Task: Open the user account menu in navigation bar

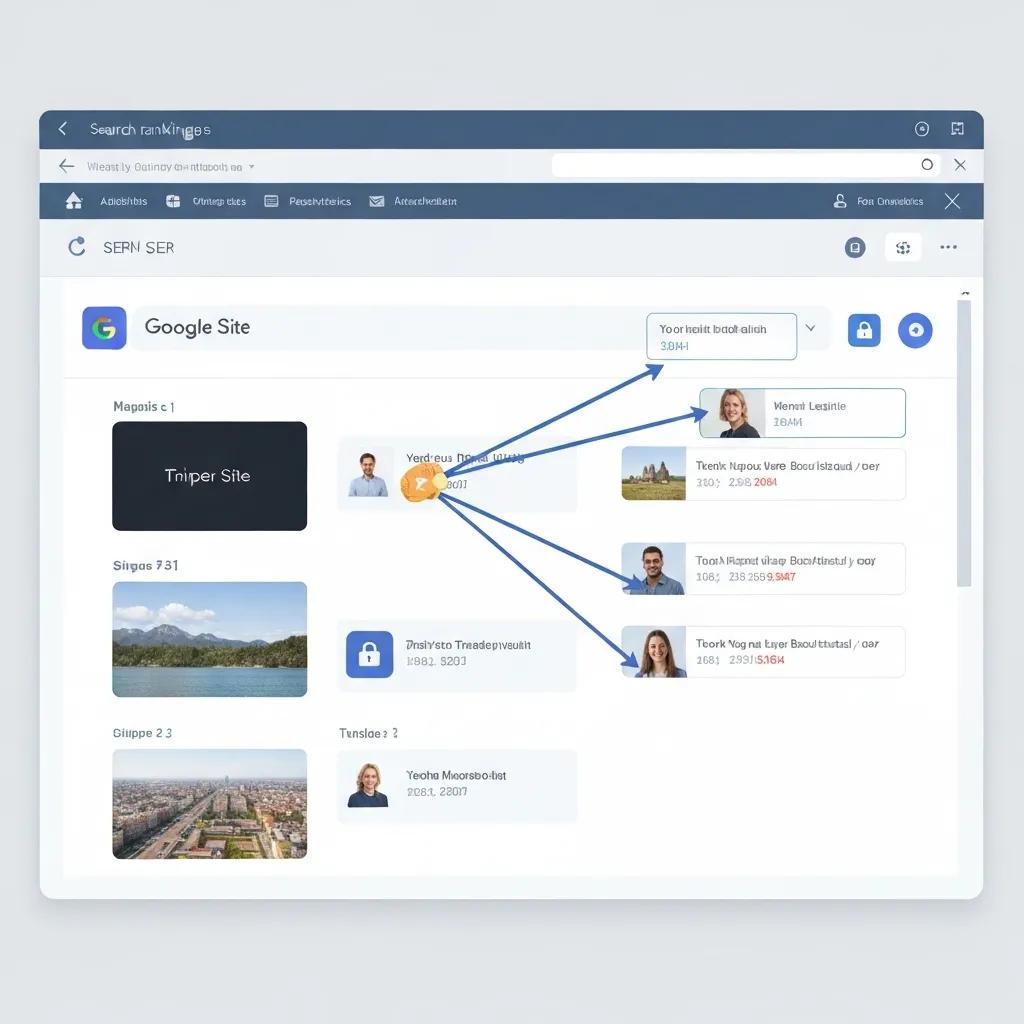Action: pyautogui.click(x=878, y=201)
